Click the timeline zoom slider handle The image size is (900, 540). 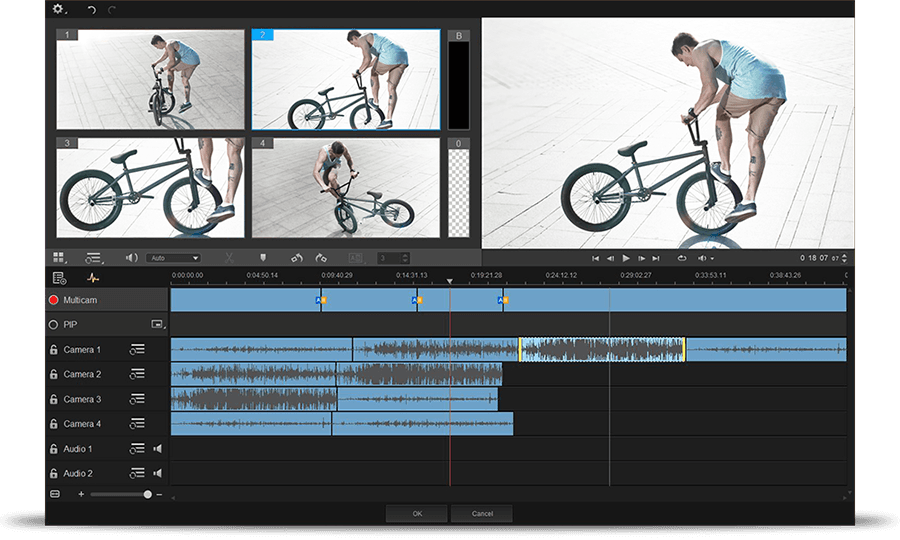point(148,494)
